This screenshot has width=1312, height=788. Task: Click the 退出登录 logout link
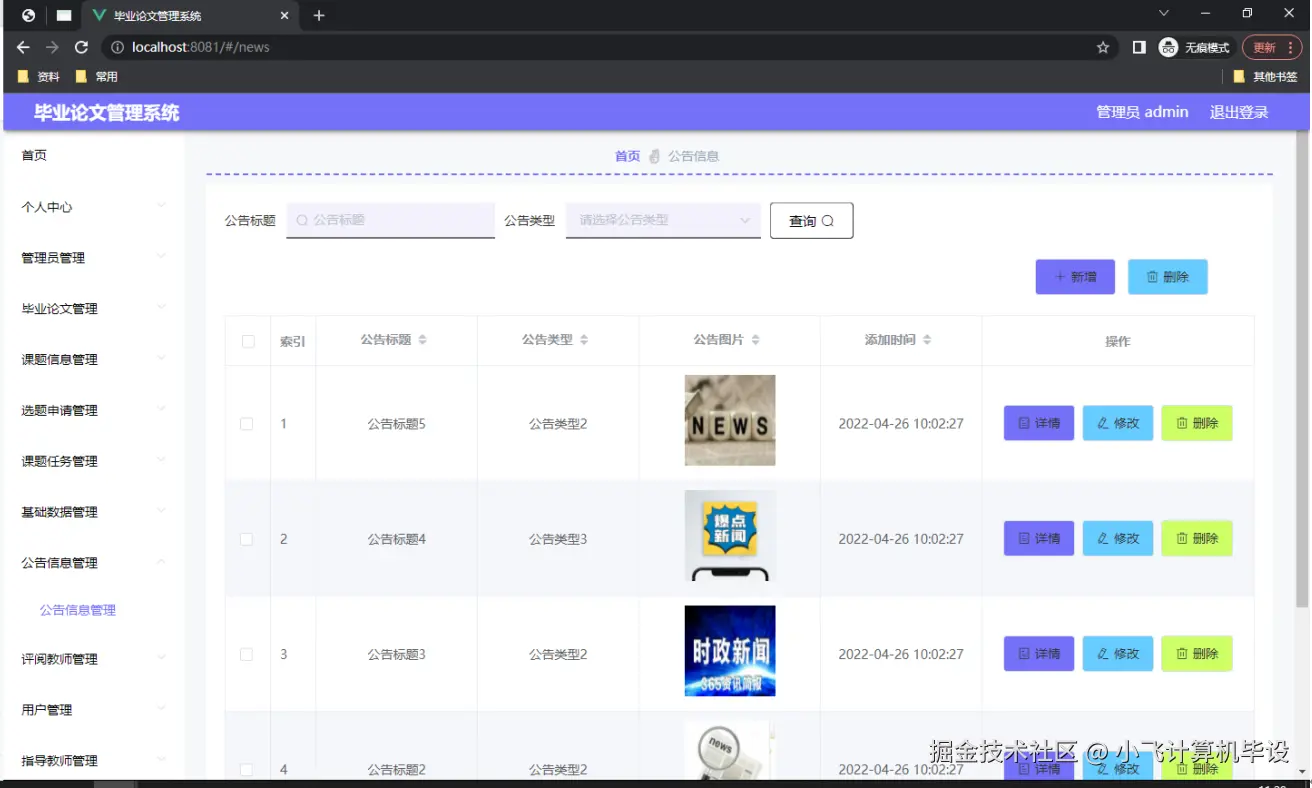click(1238, 112)
